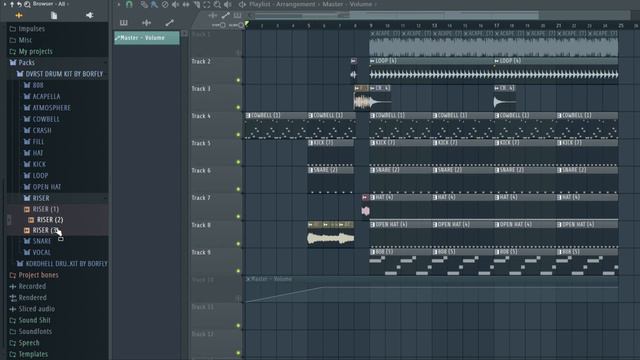Select the Delete tool in playlist toolbar

coord(164,4)
